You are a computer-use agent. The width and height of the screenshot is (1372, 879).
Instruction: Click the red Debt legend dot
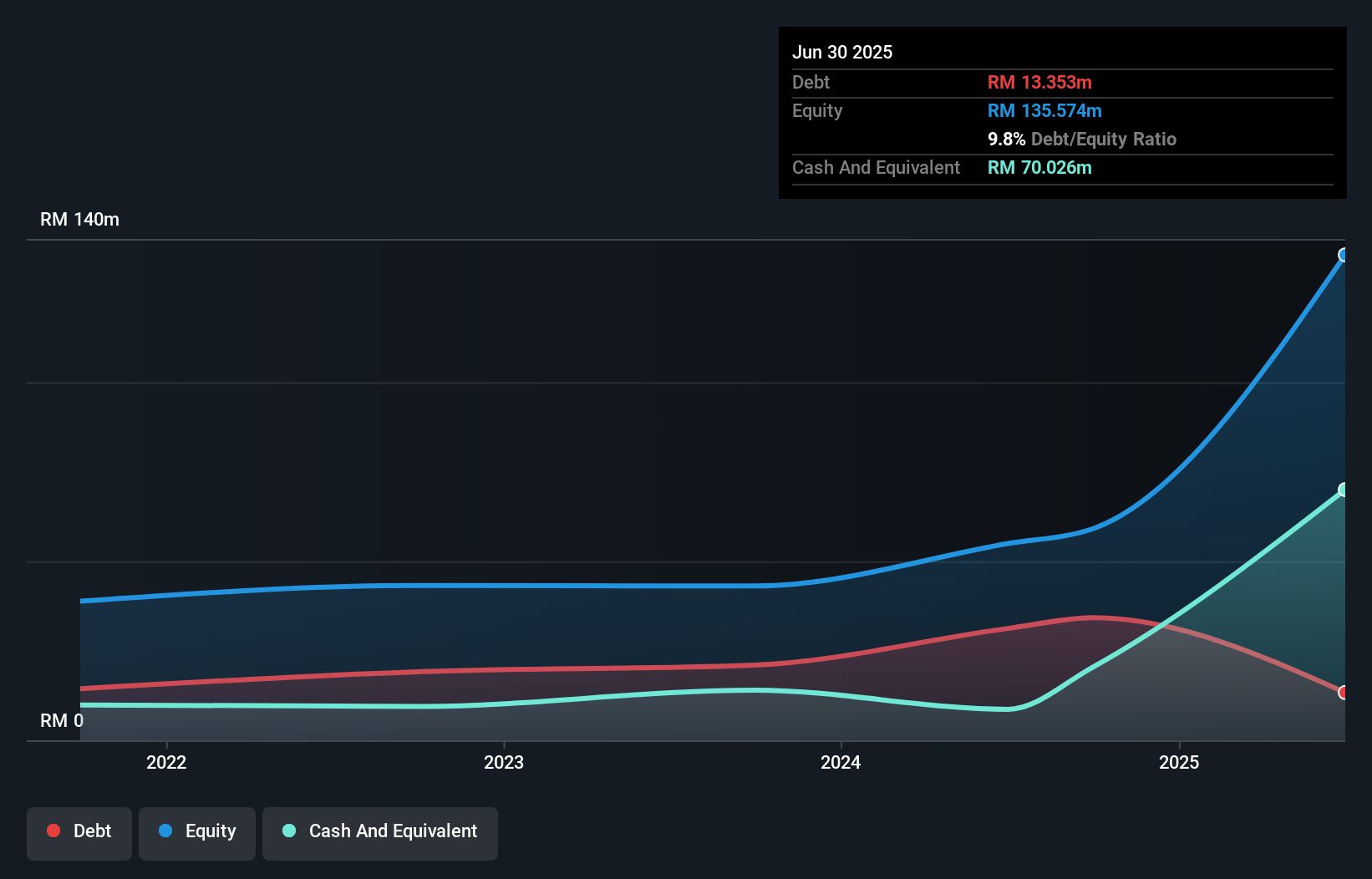tap(53, 831)
